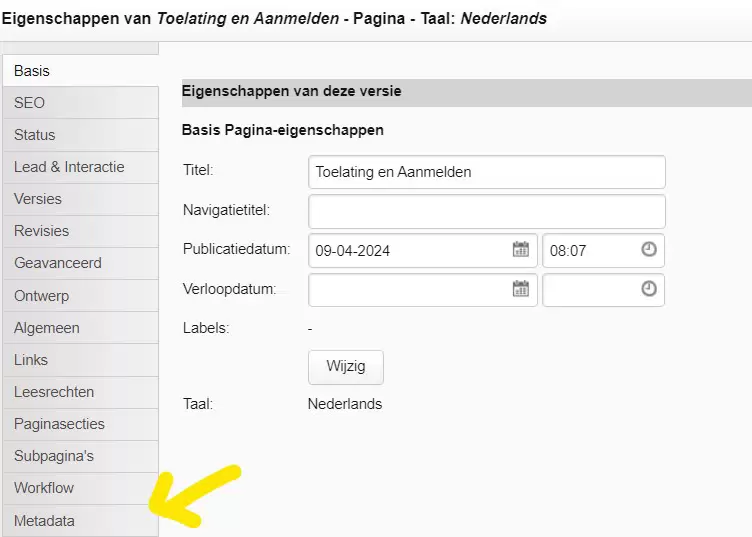Focus the Navigatietitel input field

486,211
